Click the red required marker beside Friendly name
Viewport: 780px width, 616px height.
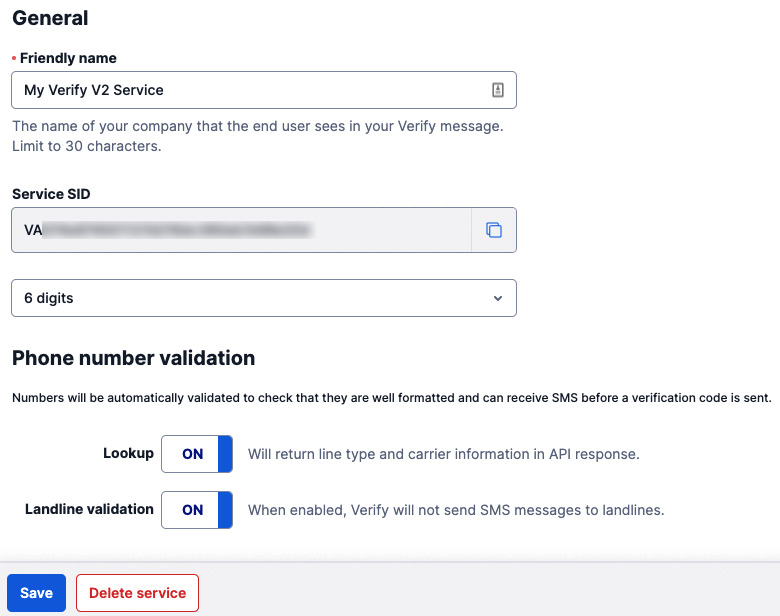click(14, 58)
